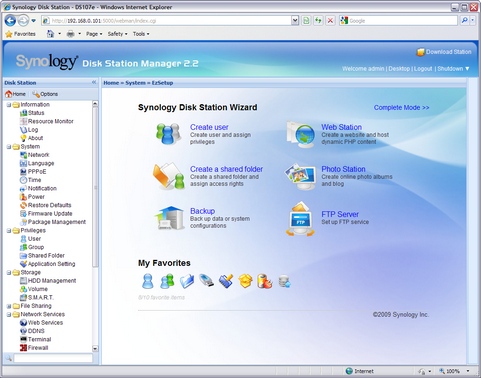Open the Photo Station icon
481x378 pixels.
(300, 176)
